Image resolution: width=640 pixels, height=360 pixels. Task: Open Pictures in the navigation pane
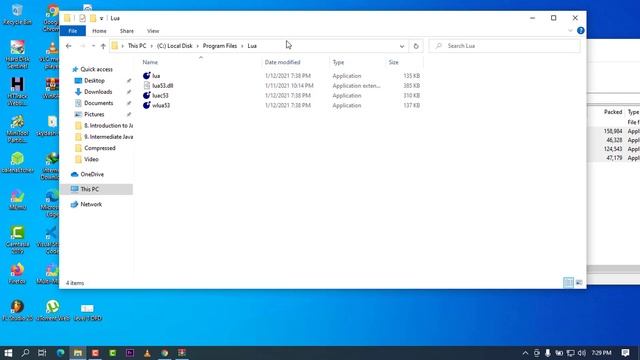pos(94,114)
